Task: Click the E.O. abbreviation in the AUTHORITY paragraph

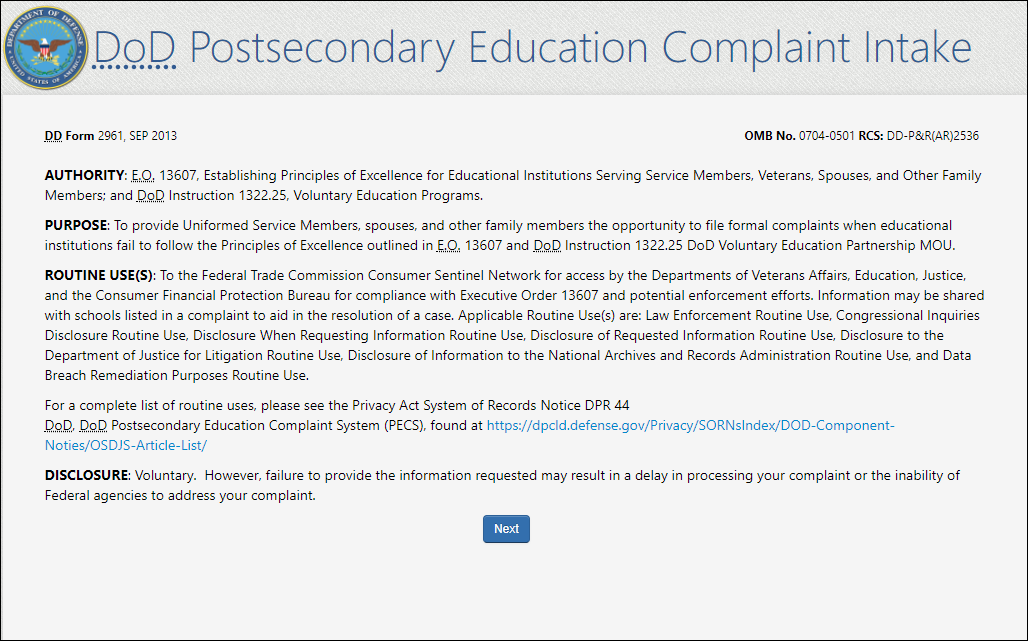Action: 143,175
